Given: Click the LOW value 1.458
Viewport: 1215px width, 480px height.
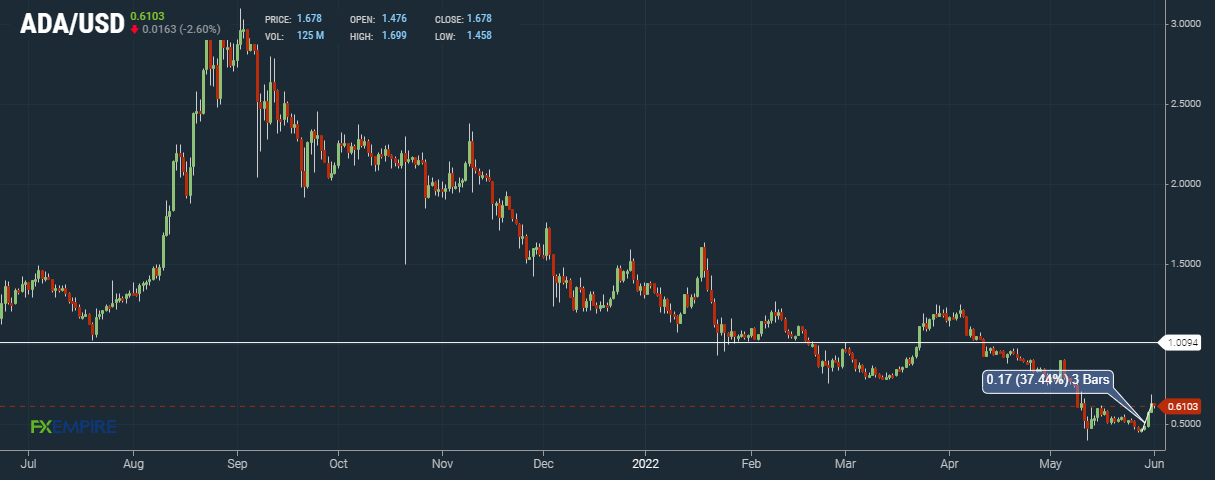Looking at the screenshot, I should (480, 36).
